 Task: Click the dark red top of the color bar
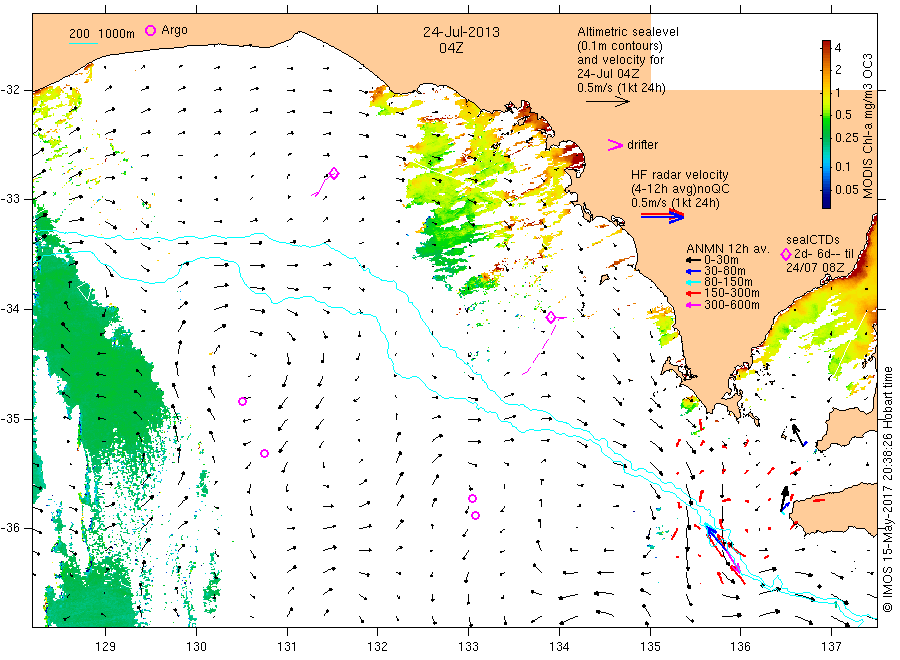coord(827,44)
